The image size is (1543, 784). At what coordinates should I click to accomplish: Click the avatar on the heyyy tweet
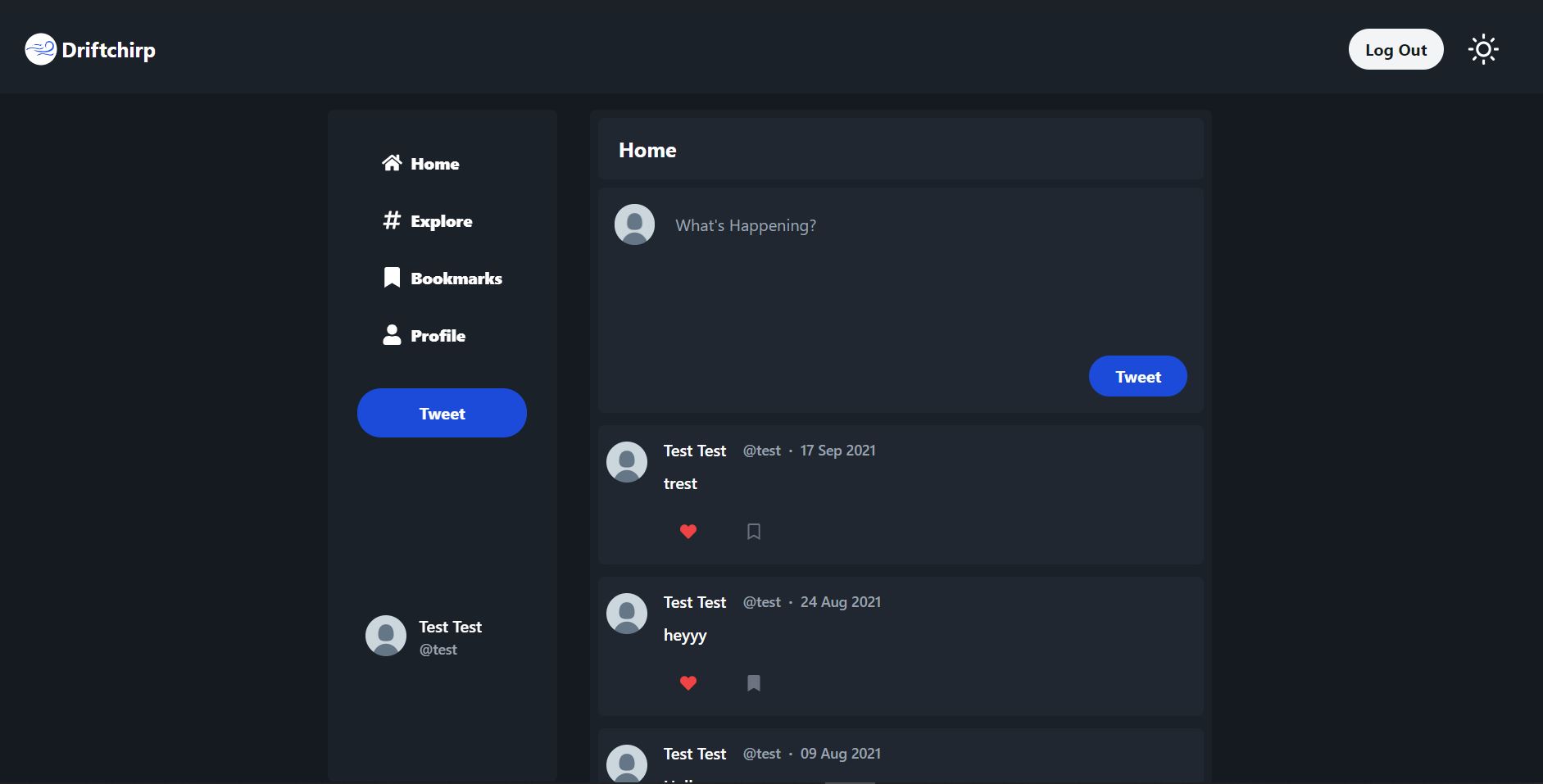(627, 614)
